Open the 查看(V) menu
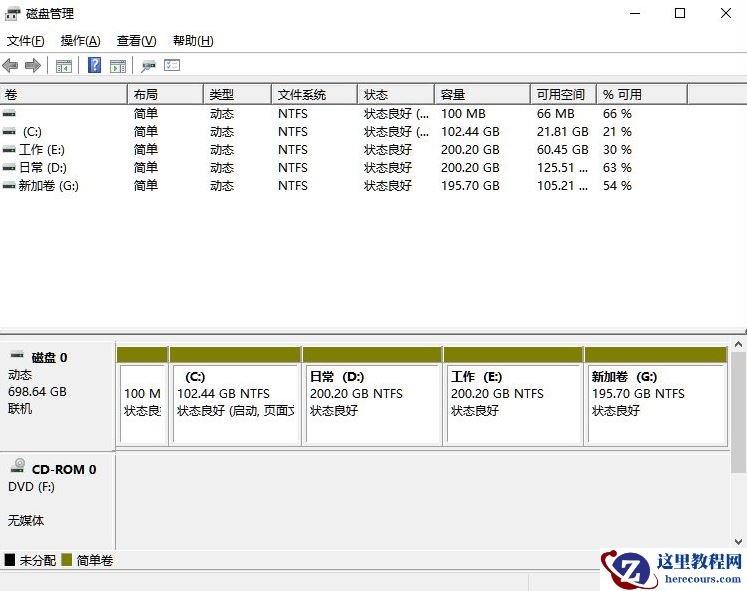 137,41
